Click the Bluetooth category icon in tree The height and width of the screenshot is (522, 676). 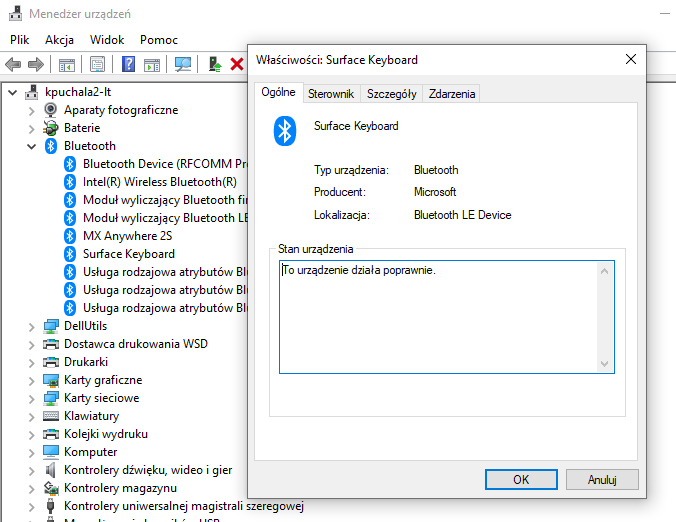pyautogui.click(x=51, y=146)
